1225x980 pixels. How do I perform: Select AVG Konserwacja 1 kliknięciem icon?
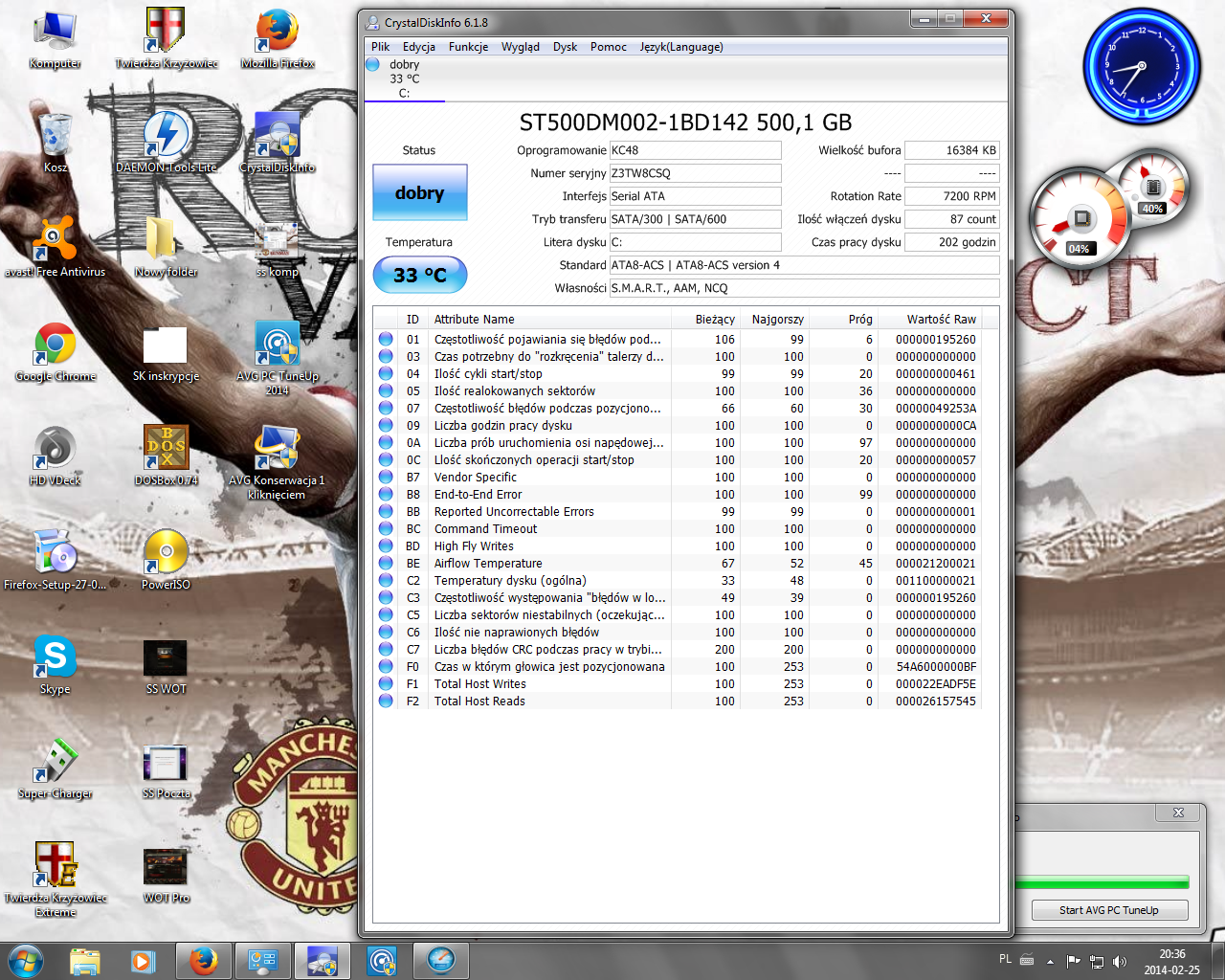coord(278,463)
